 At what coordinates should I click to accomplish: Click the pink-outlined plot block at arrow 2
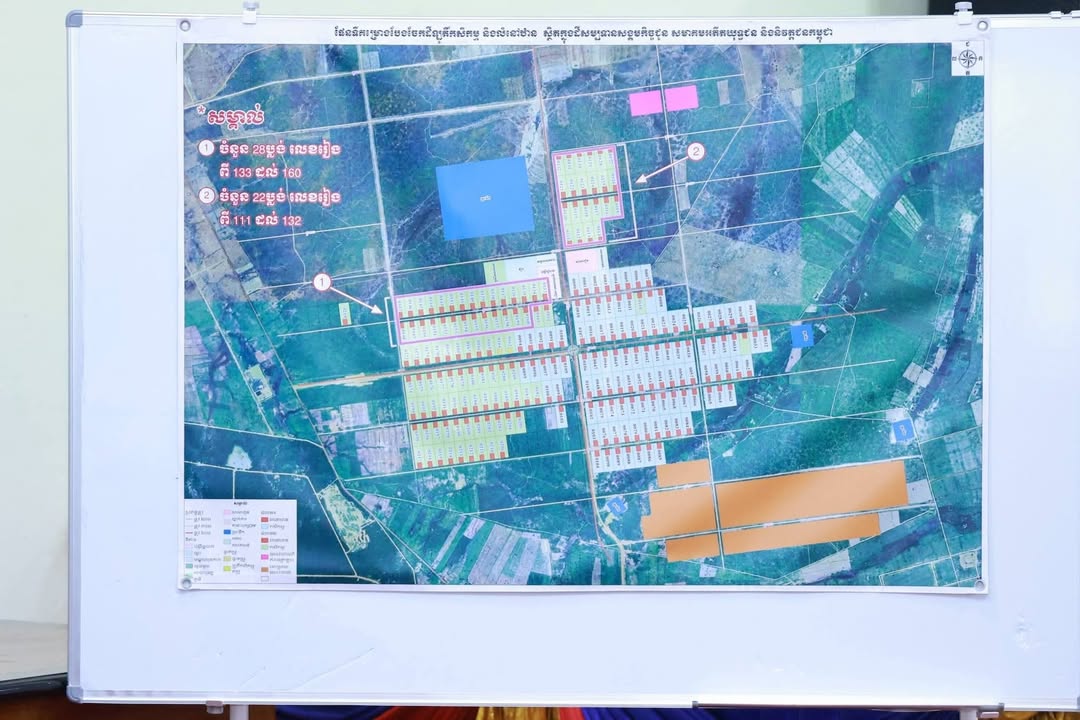point(587,195)
